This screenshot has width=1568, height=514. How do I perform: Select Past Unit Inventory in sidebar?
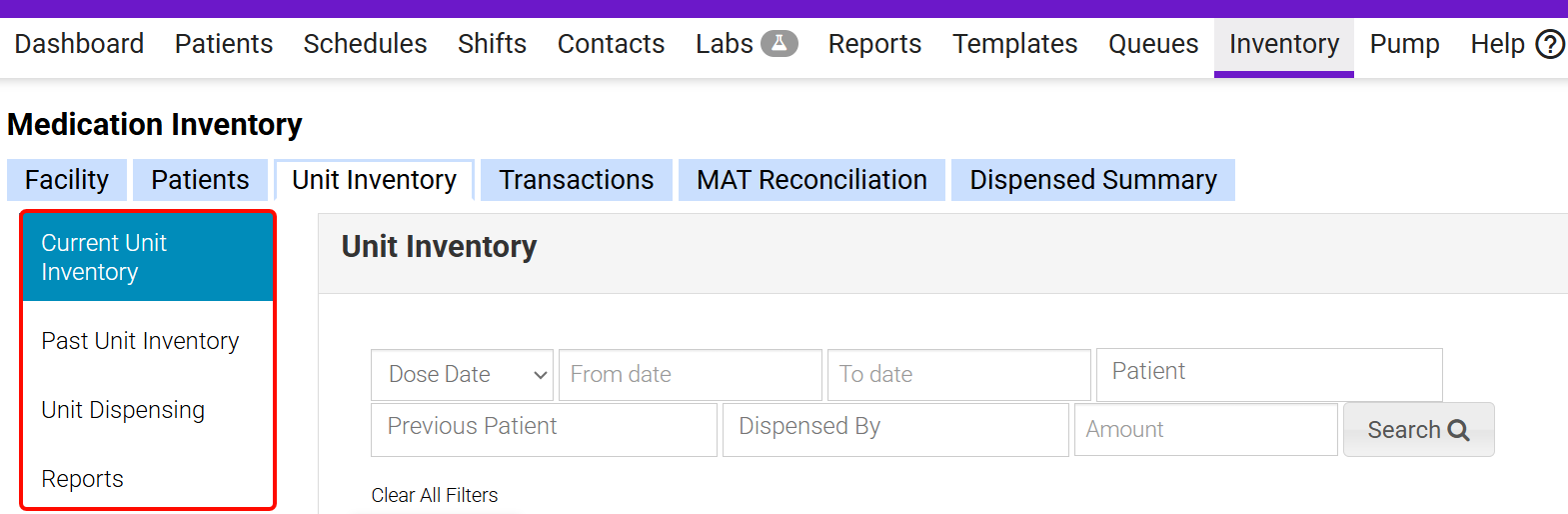point(140,341)
